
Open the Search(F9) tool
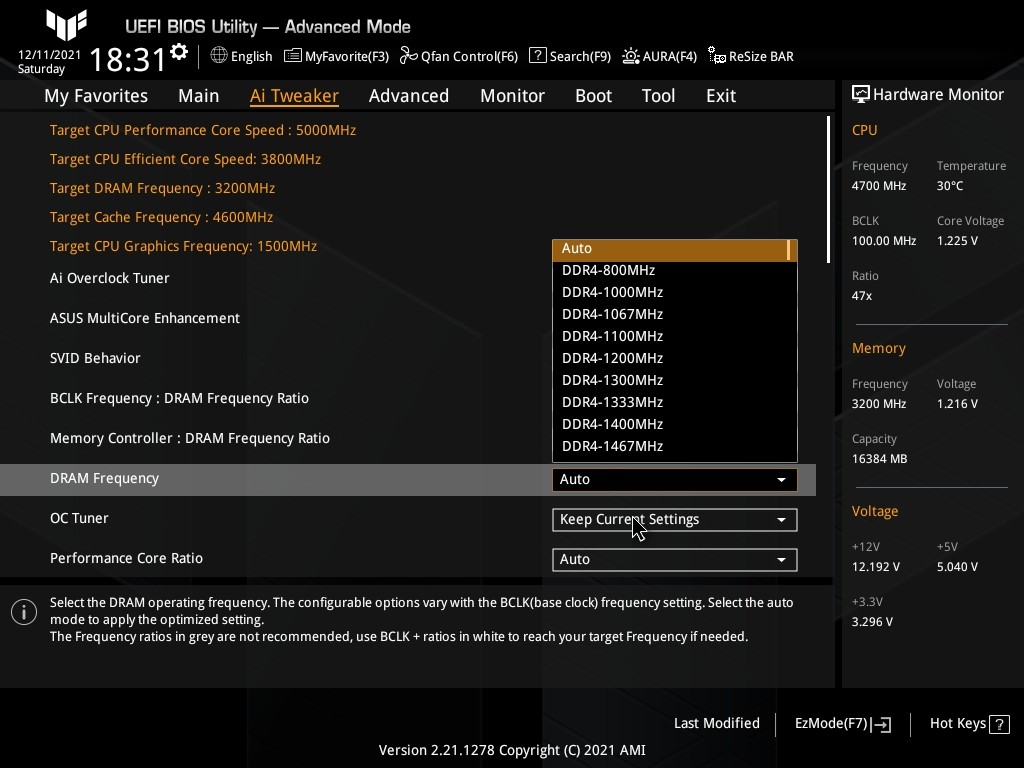click(x=569, y=56)
